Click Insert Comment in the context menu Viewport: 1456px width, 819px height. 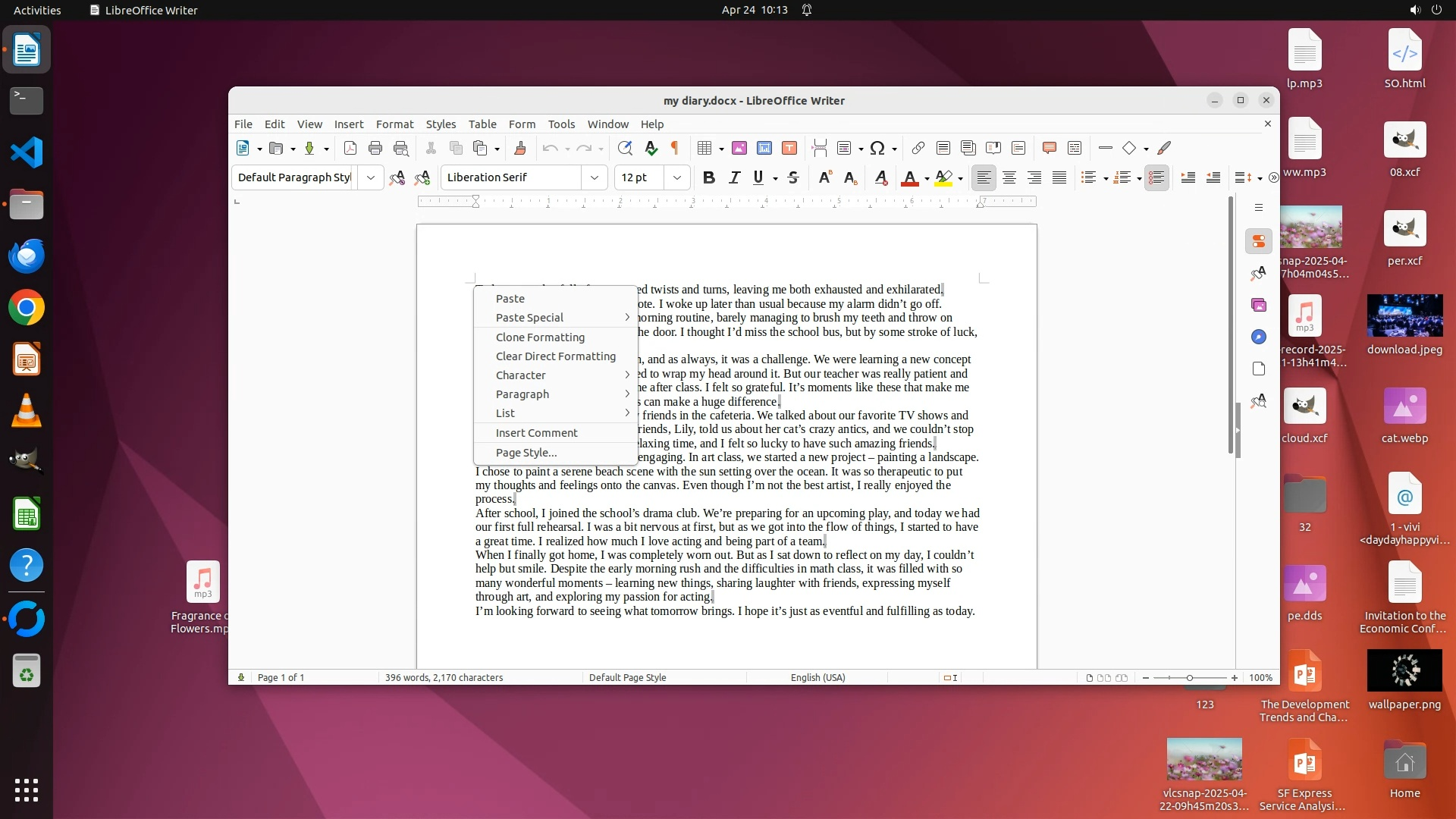click(536, 433)
